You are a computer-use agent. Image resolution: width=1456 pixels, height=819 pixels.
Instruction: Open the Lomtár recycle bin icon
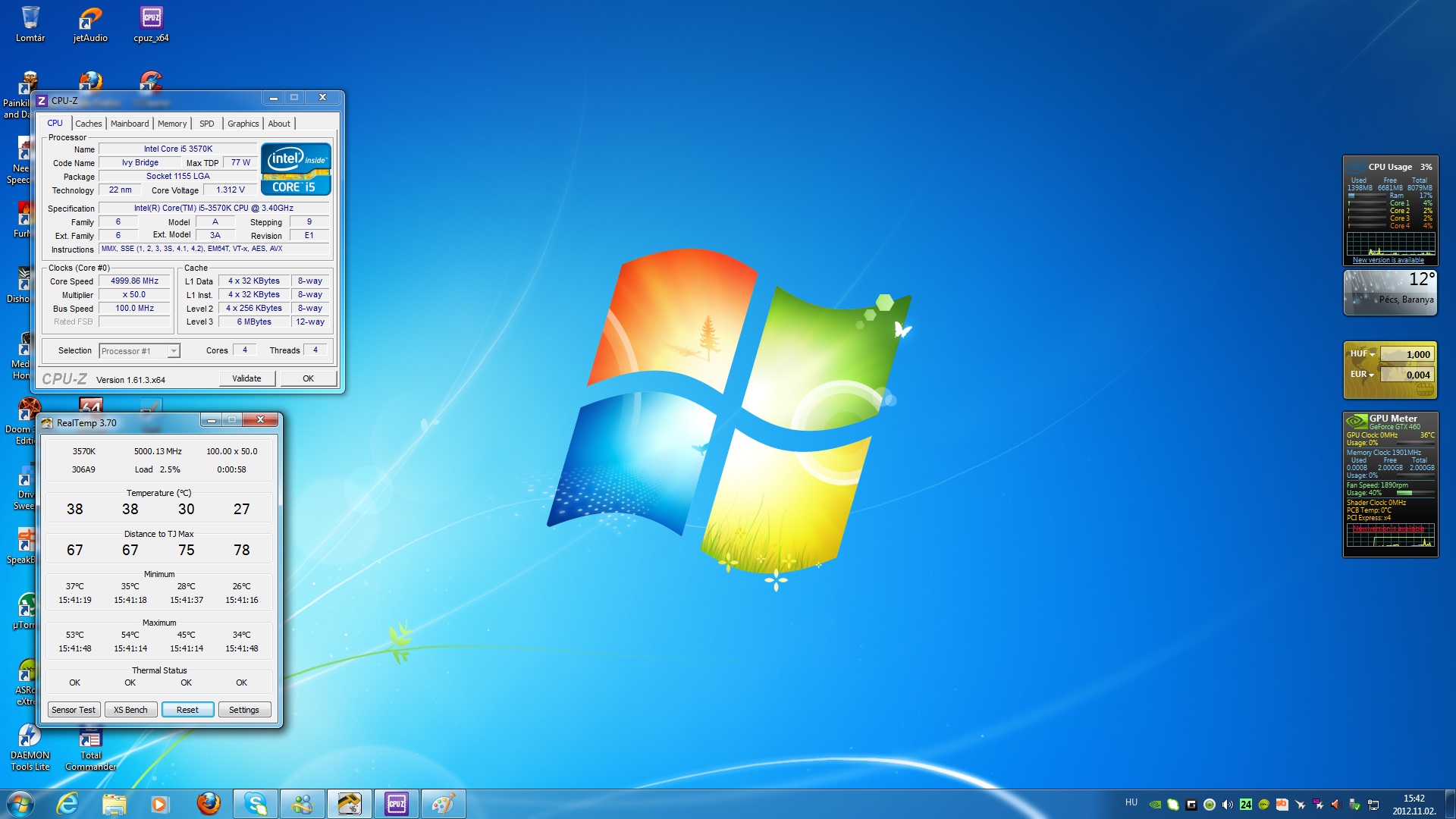pyautogui.click(x=30, y=24)
